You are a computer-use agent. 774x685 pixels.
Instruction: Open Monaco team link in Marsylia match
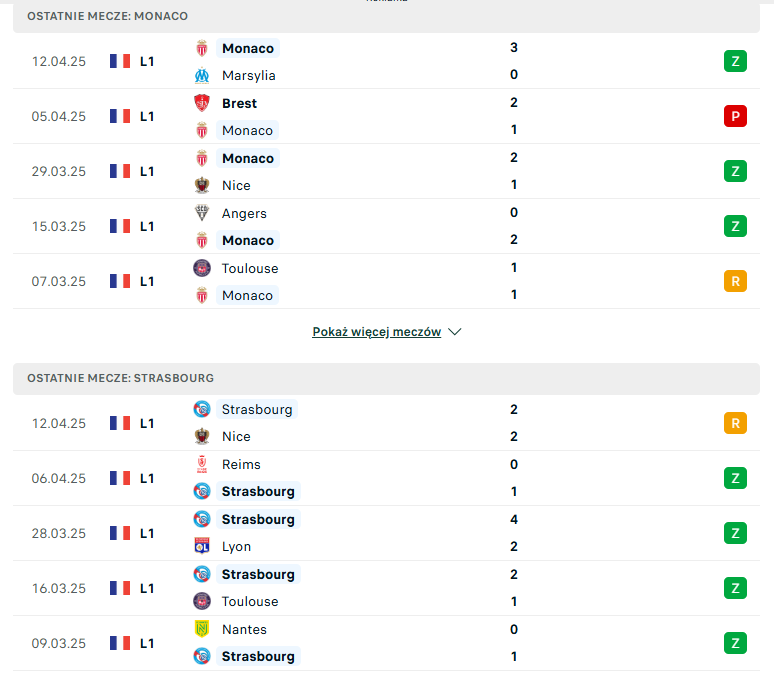248,48
